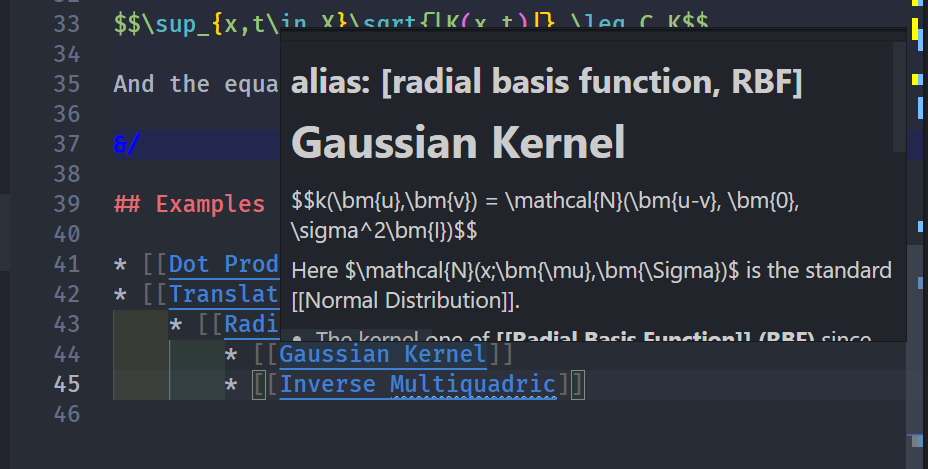
Task: Click the LaTeX \sup formula on line 33
Action: tap(411, 24)
